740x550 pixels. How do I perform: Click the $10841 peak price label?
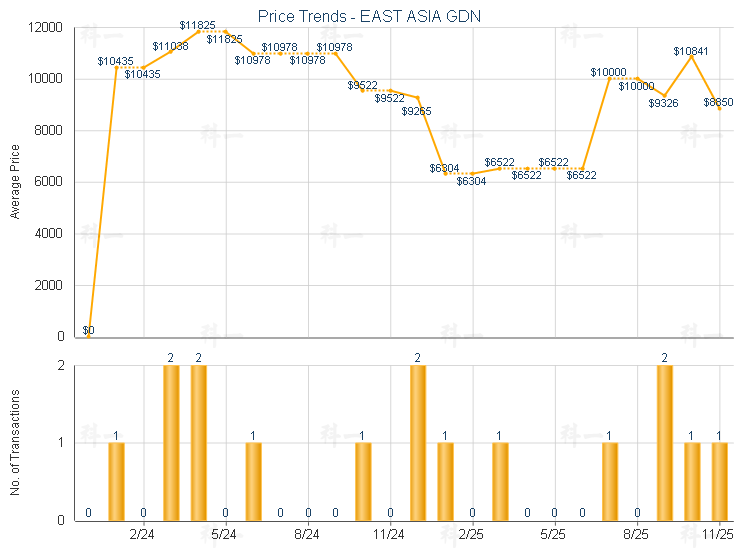point(691,50)
